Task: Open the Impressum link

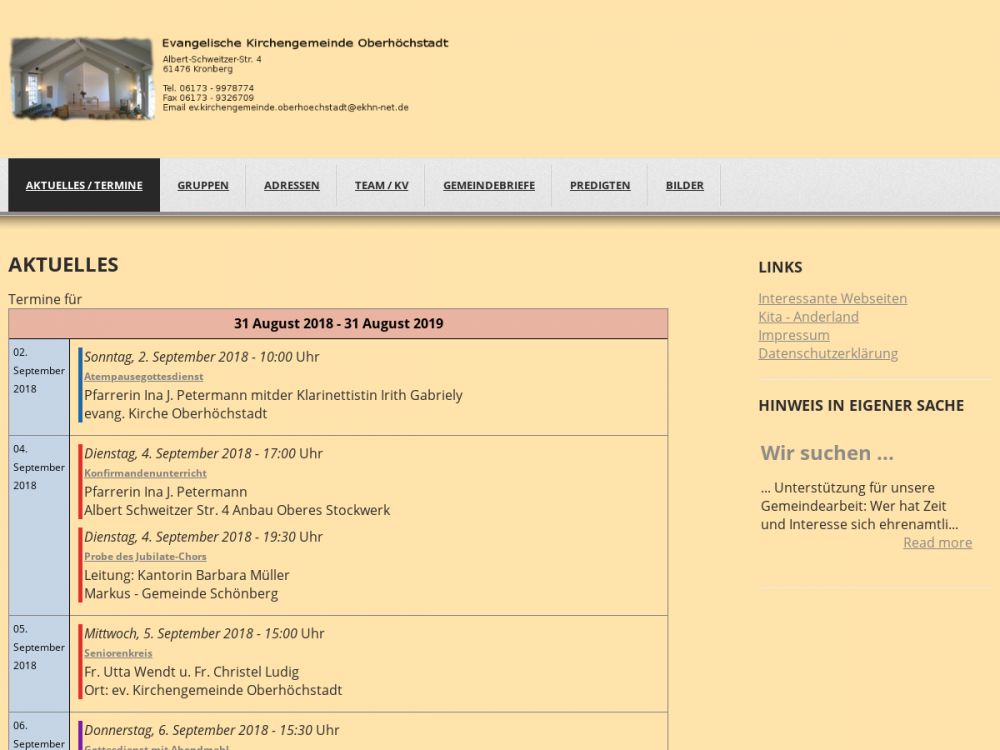Action: point(793,335)
